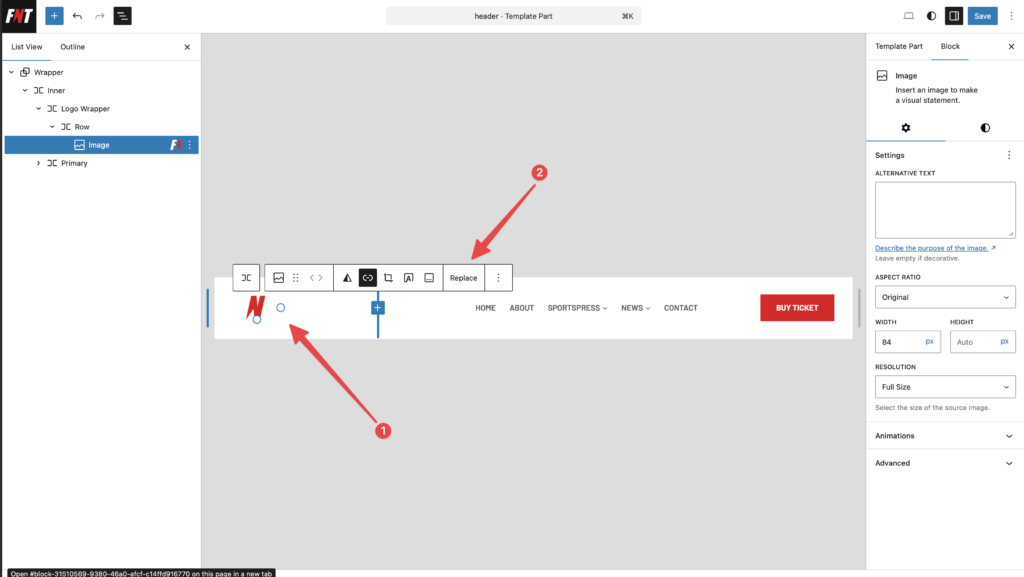The image size is (1024, 577).
Task: Toggle the List View document overview button
Action: point(122,16)
